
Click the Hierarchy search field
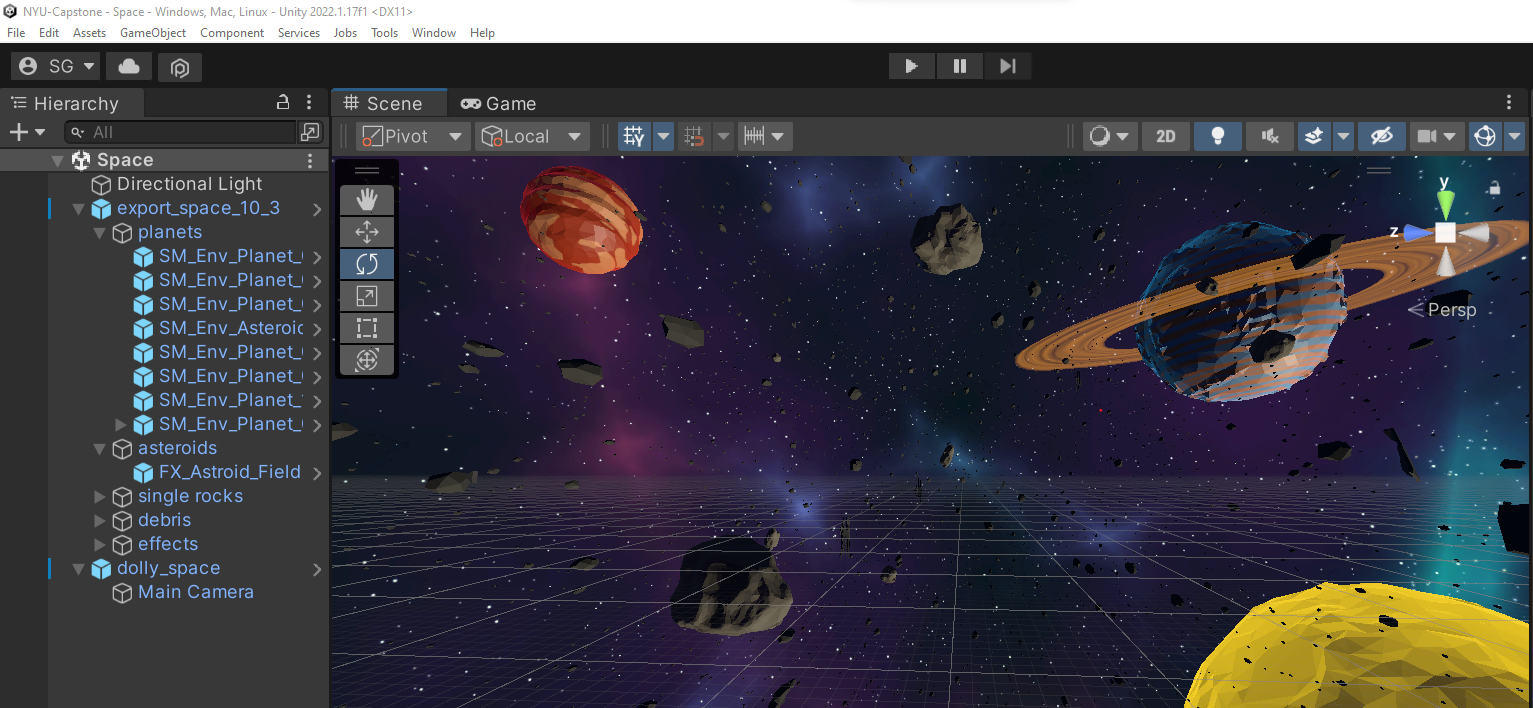[x=183, y=132]
